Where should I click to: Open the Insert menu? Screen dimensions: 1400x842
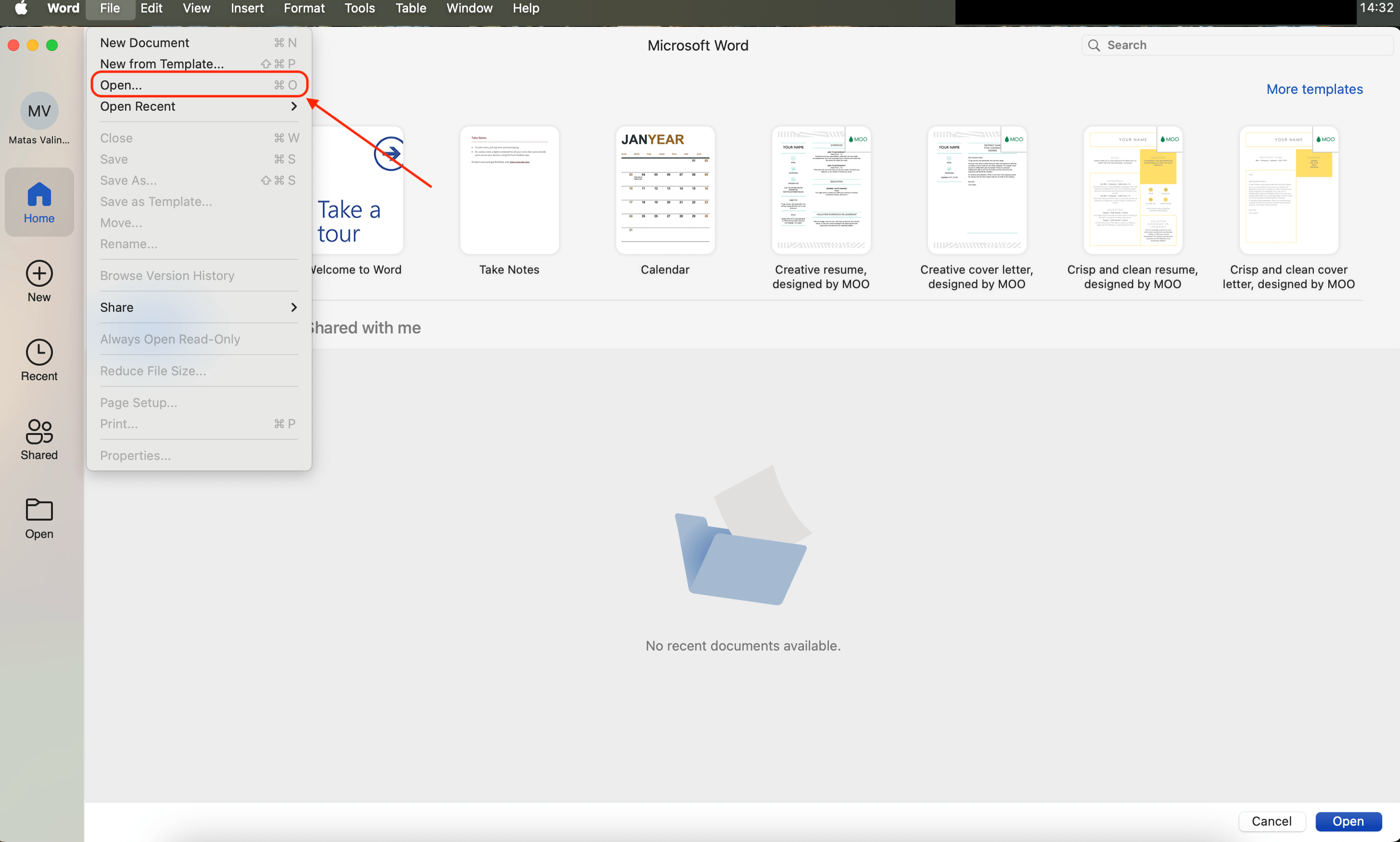click(x=247, y=9)
